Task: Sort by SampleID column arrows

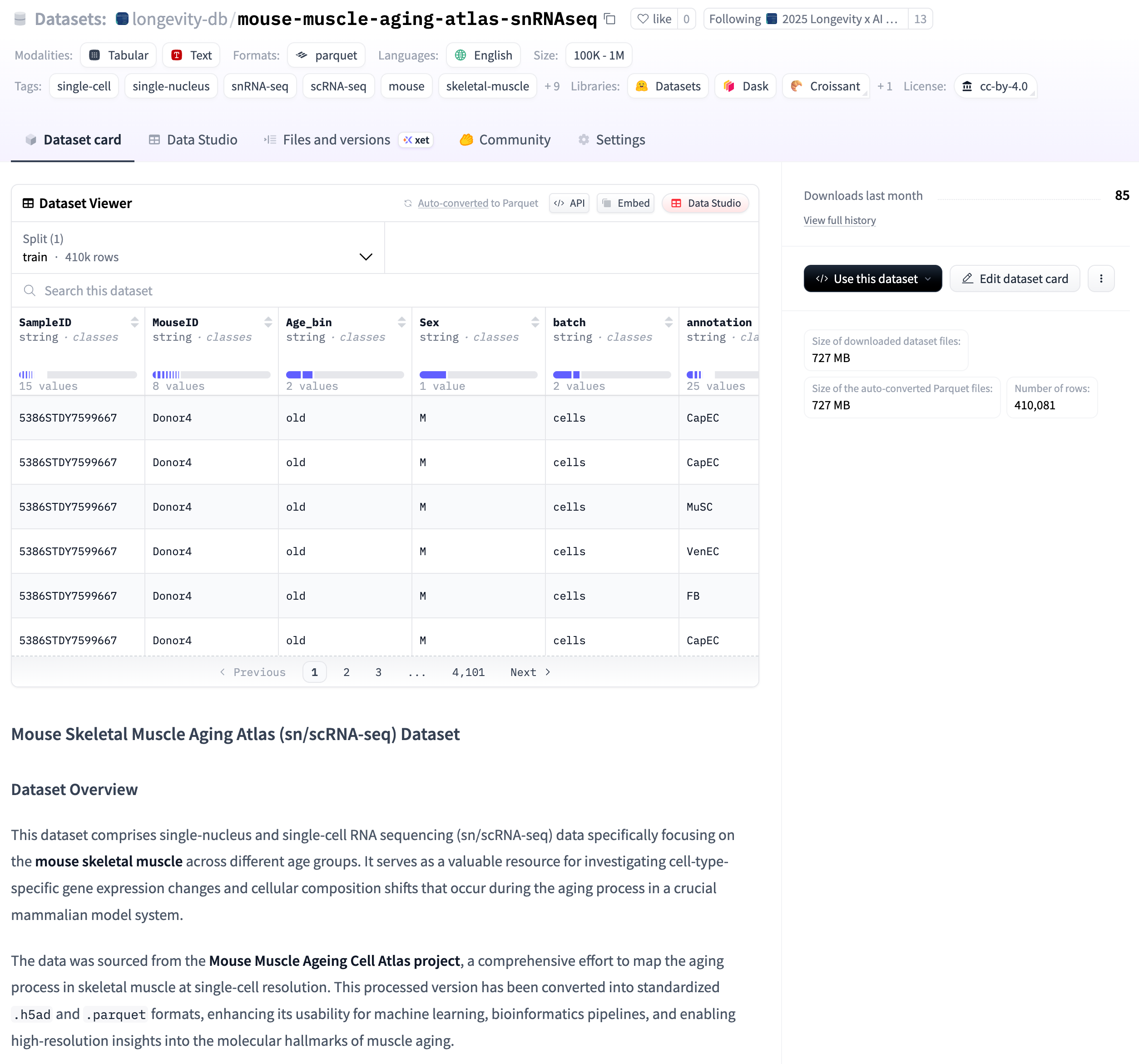Action: point(134,322)
